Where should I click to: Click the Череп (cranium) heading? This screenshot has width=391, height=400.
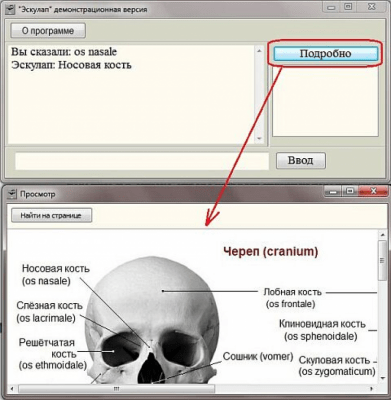[x=270, y=251]
